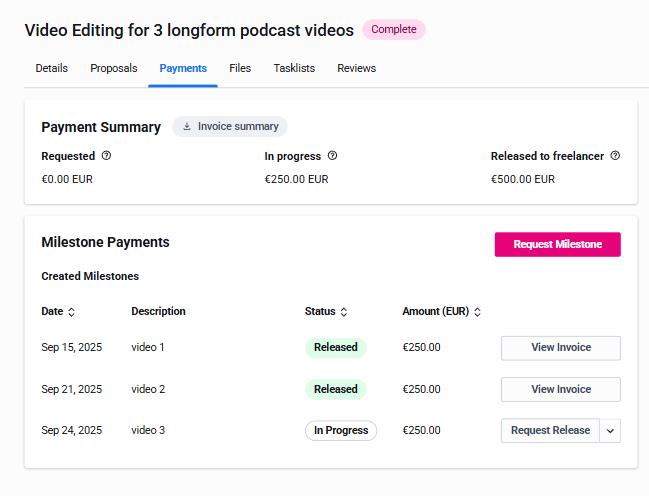Click the help icon next to Requested
The width and height of the screenshot is (649, 496).
(x=107, y=156)
